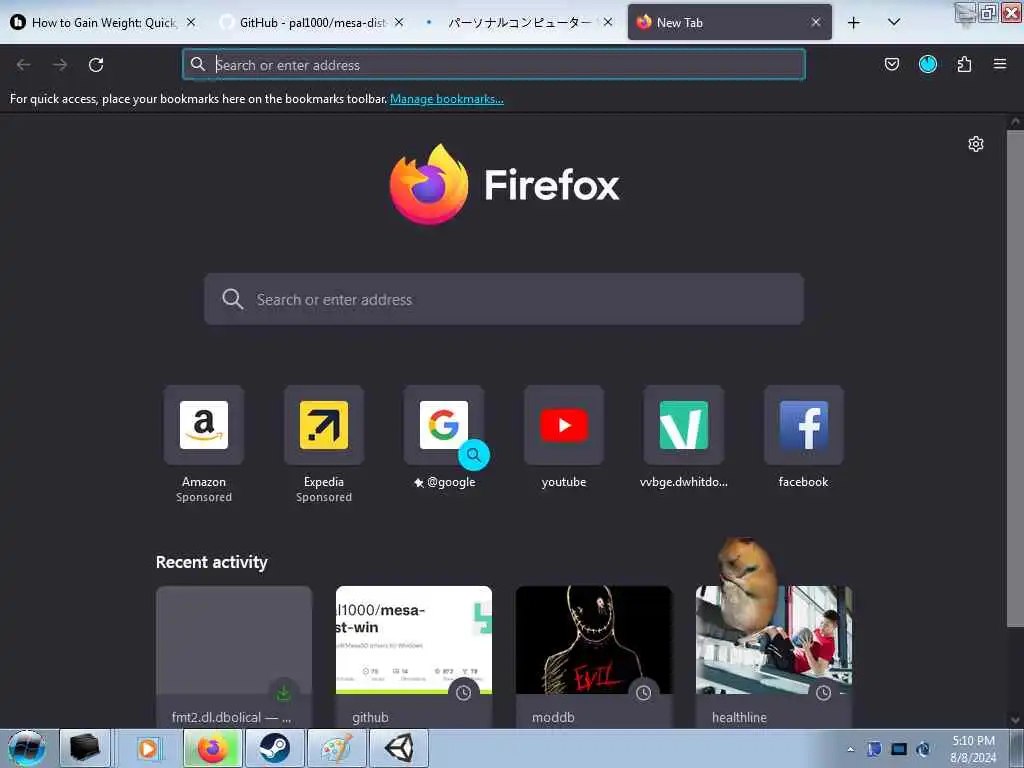Go forward with the forward arrow
Screen dimensions: 1024x768
click(x=60, y=65)
